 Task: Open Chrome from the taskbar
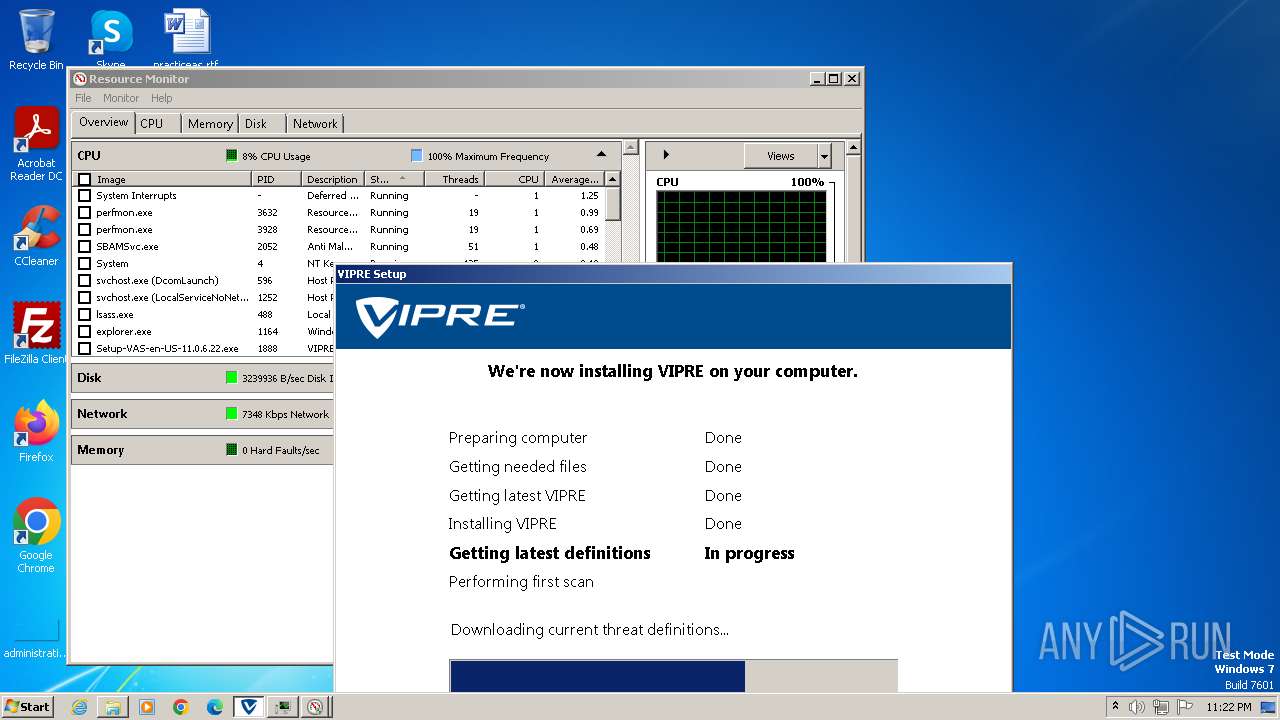181,707
